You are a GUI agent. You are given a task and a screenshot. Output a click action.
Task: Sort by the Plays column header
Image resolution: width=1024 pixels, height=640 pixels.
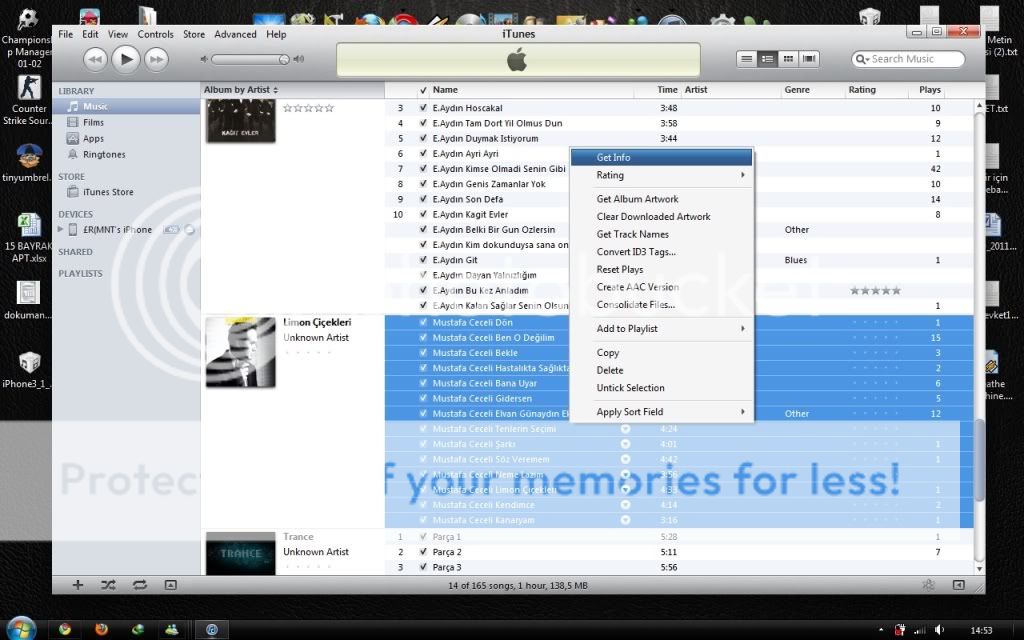pyautogui.click(x=927, y=90)
